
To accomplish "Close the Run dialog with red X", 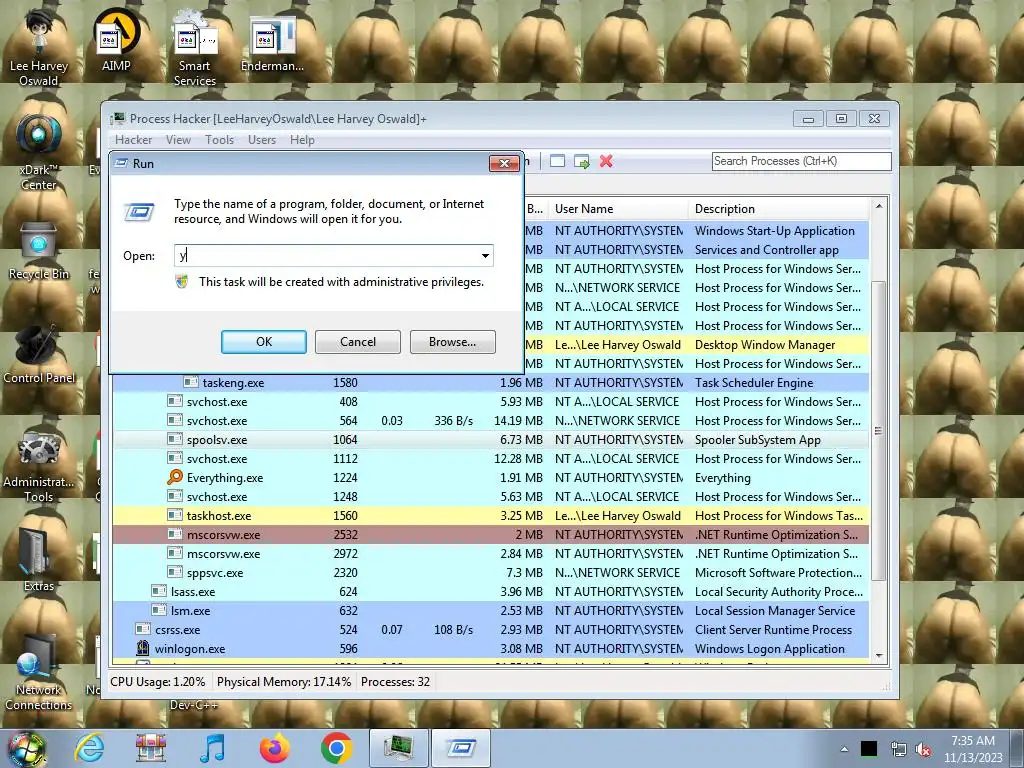I will click(x=504, y=163).
